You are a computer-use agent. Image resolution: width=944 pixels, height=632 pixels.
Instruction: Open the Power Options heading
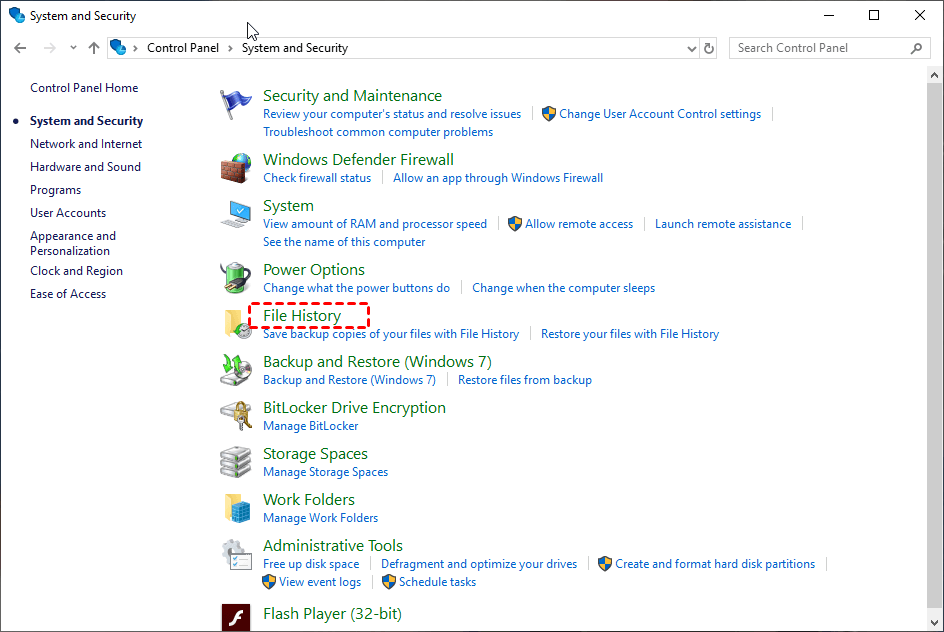(x=314, y=270)
